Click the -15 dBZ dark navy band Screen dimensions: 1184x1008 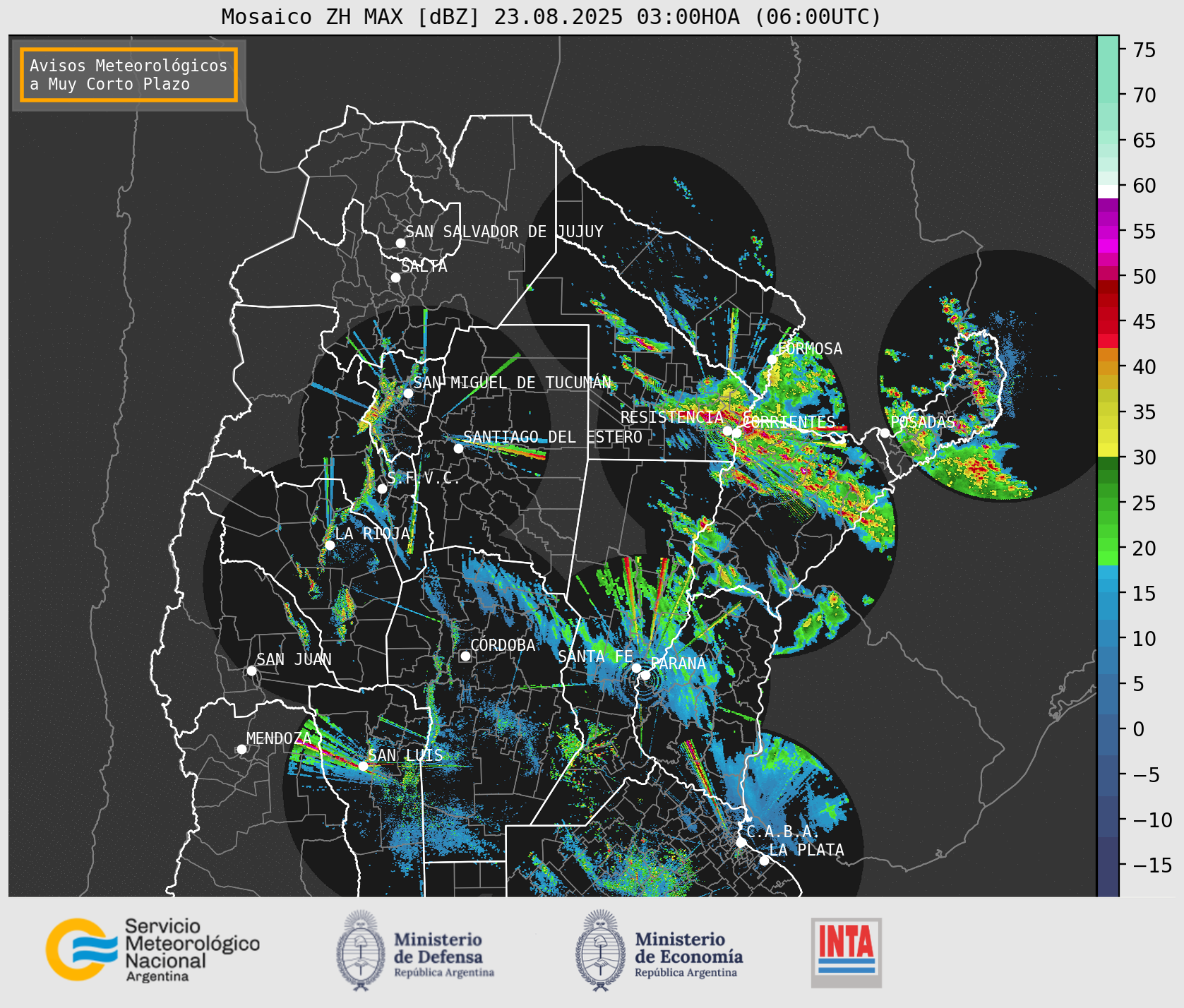pos(1108,865)
